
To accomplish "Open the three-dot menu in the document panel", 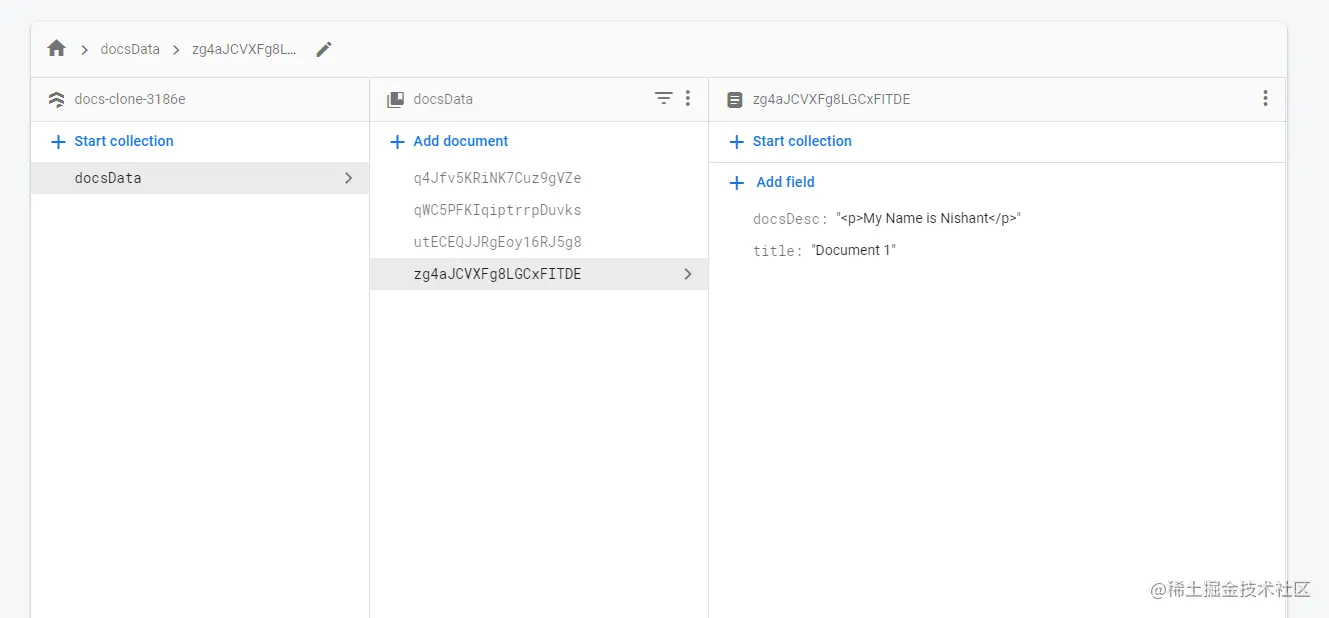I will point(1265,98).
